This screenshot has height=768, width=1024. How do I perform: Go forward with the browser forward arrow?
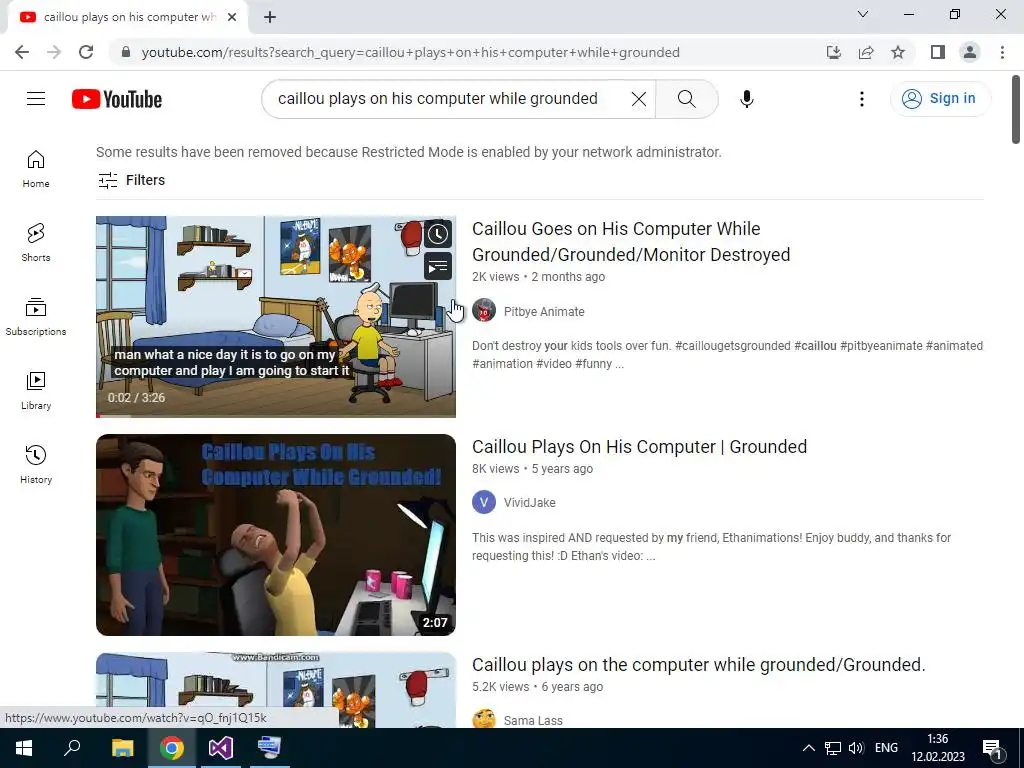pyautogui.click(x=54, y=52)
